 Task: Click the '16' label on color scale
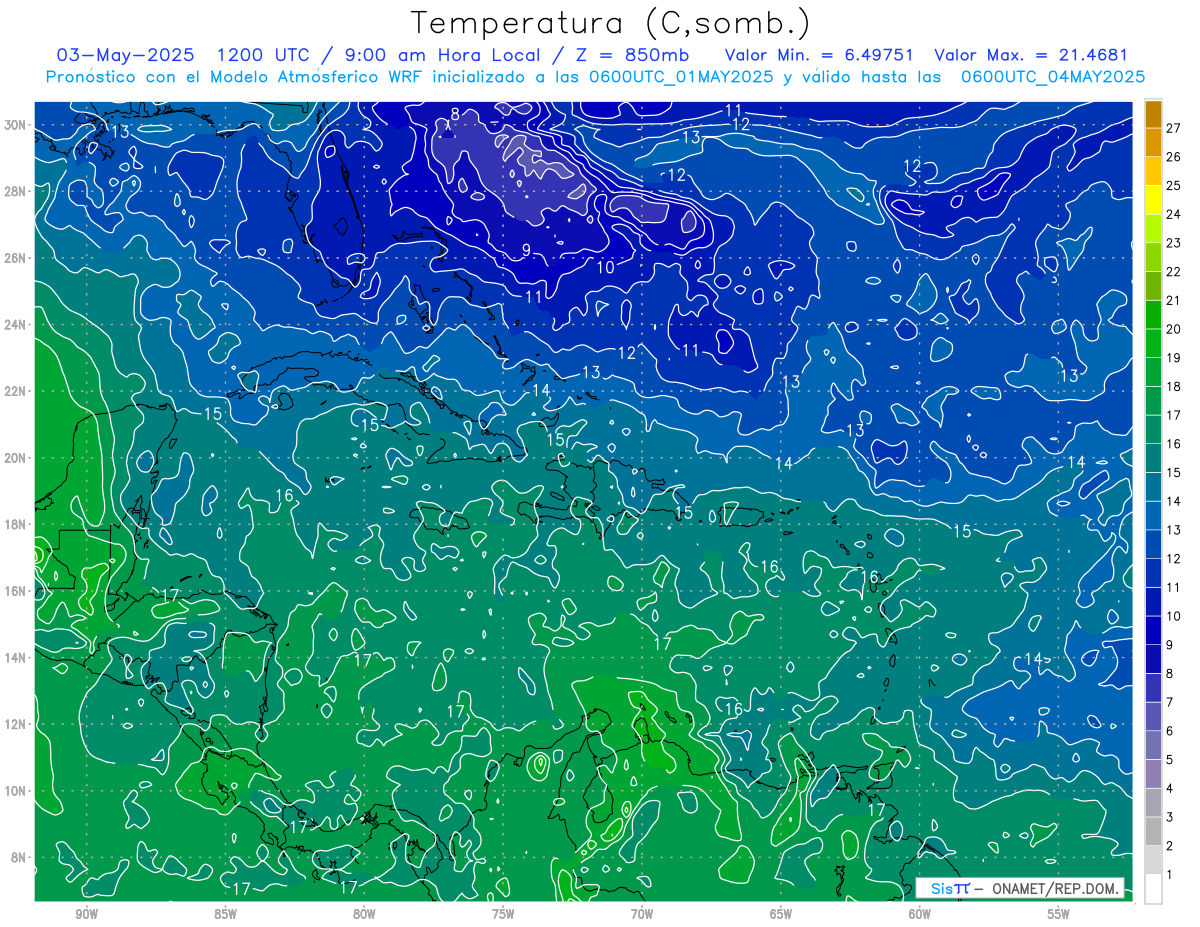click(1173, 444)
